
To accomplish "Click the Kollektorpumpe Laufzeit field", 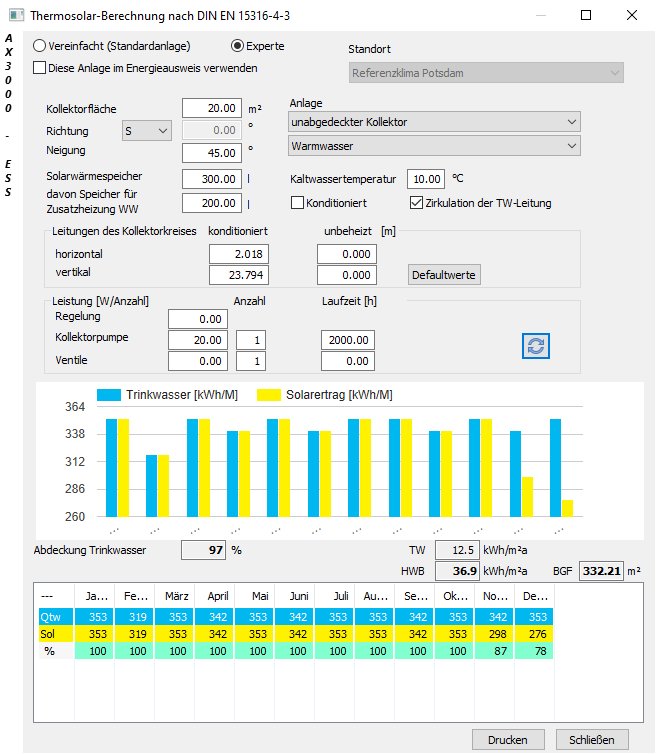I will 348,340.
